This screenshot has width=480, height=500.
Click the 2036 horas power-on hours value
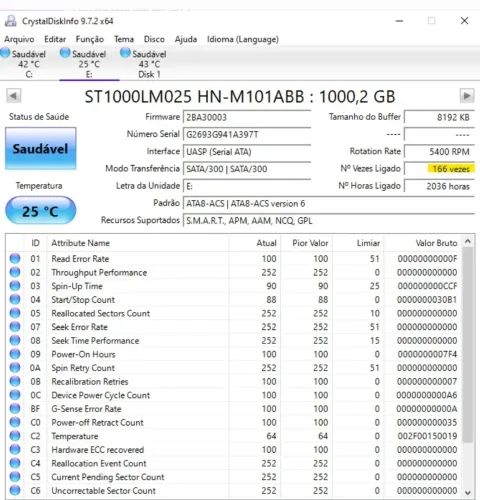click(x=439, y=186)
